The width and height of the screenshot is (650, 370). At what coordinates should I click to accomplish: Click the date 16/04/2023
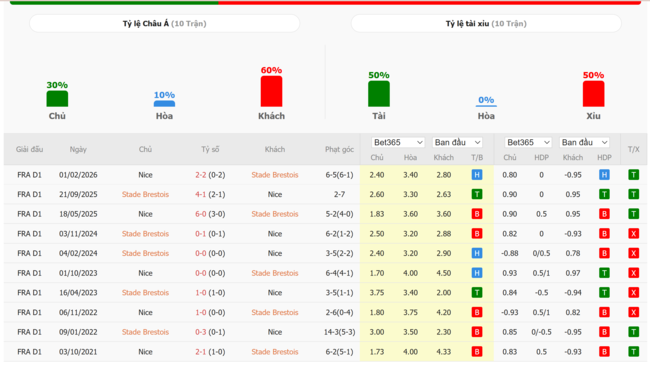click(x=78, y=293)
